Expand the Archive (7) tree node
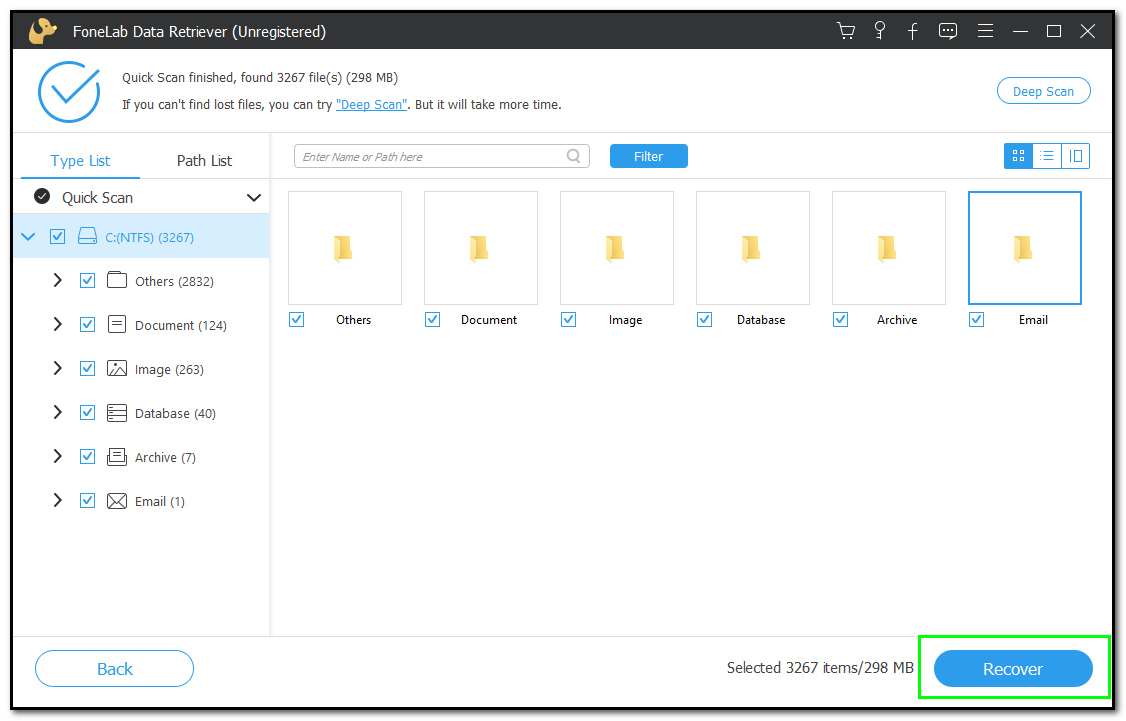1126x721 pixels. 57,457
